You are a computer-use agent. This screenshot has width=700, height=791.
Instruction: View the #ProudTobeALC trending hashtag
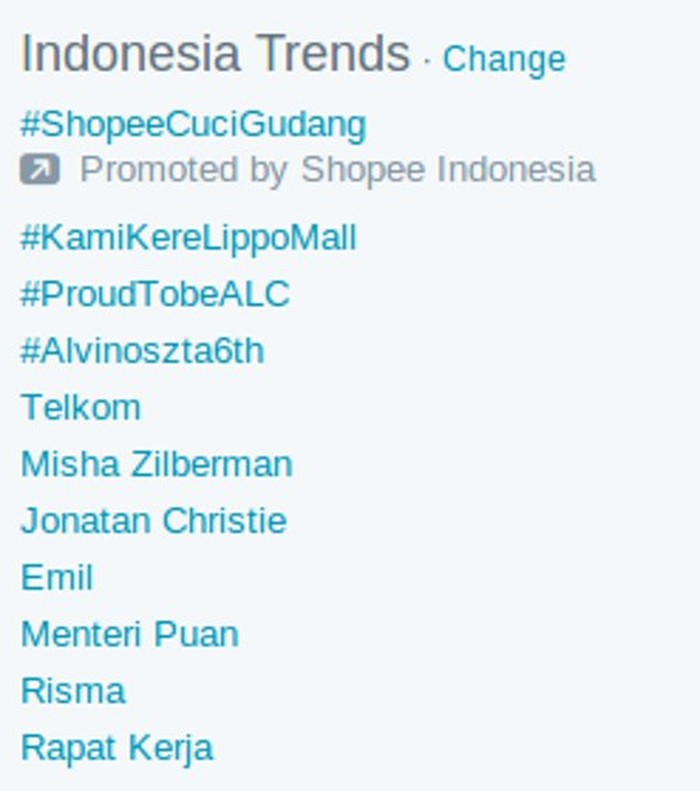click(155, 294)
